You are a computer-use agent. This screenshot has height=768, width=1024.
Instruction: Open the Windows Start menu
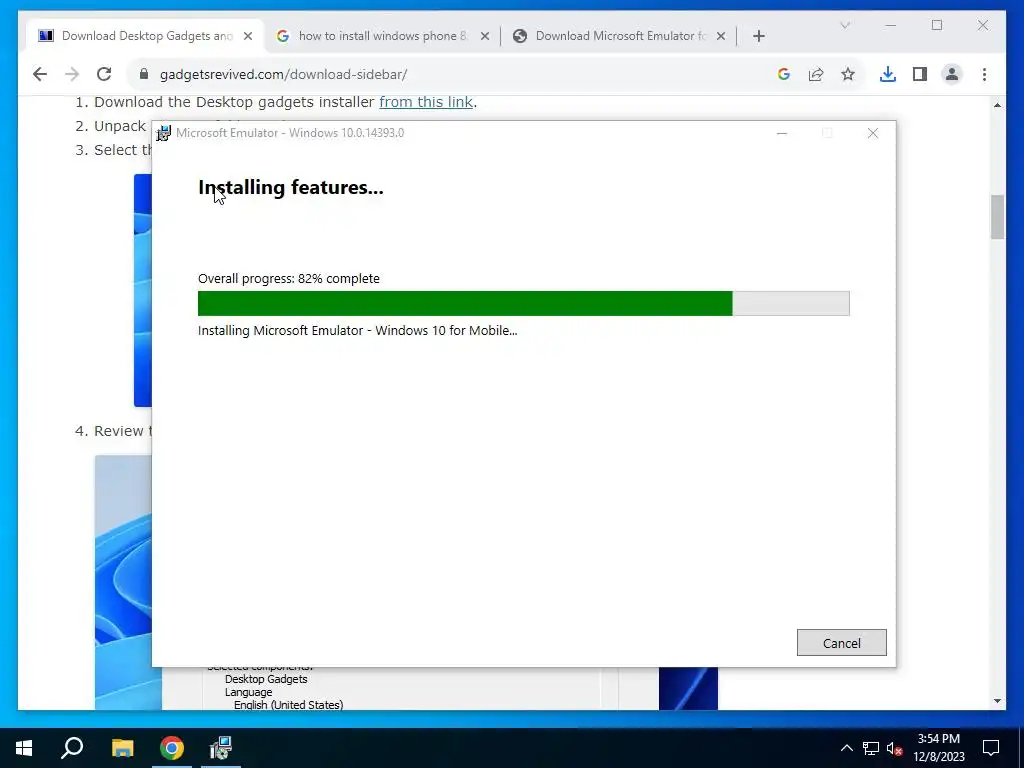pyautogui.click(x=24, y=748)
